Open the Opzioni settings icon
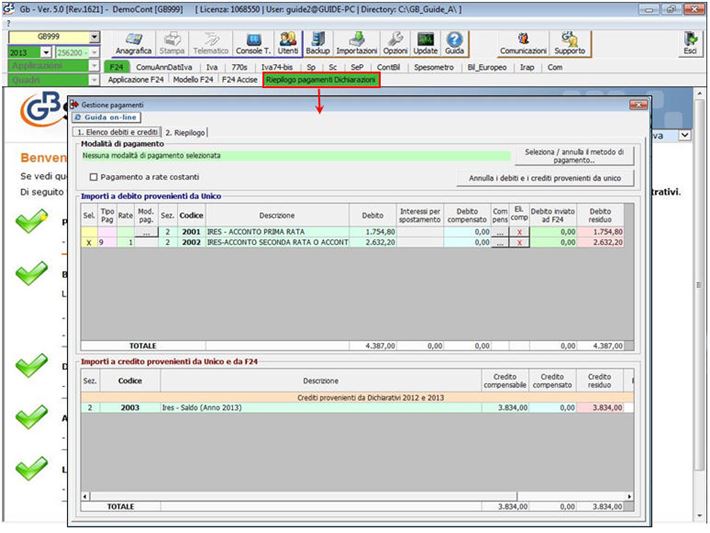Image resolution: width=710 pixels, height=533 pixels. pyautogui.click(x=395, y=44)
